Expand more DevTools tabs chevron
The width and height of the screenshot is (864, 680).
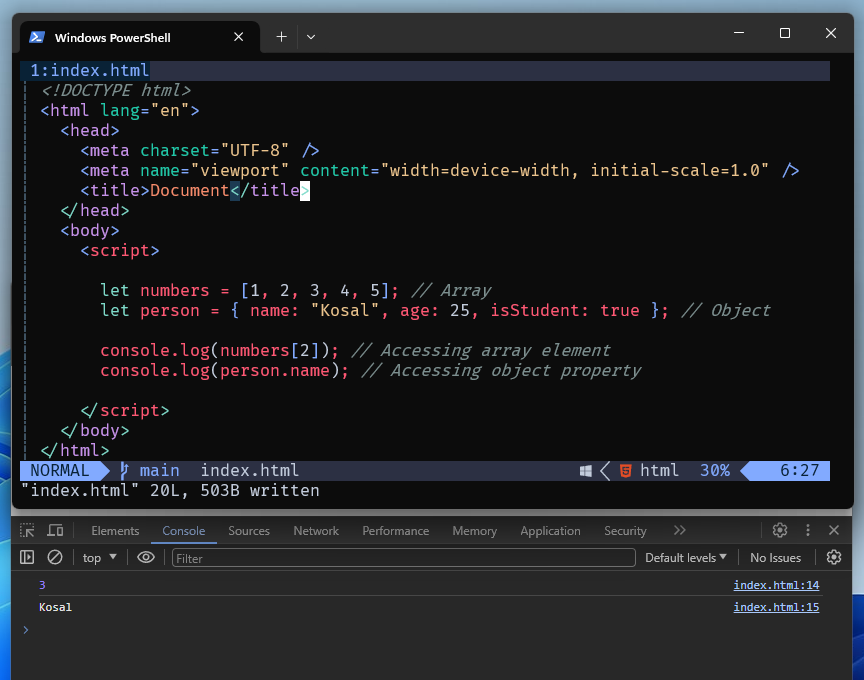coord(679,530)
